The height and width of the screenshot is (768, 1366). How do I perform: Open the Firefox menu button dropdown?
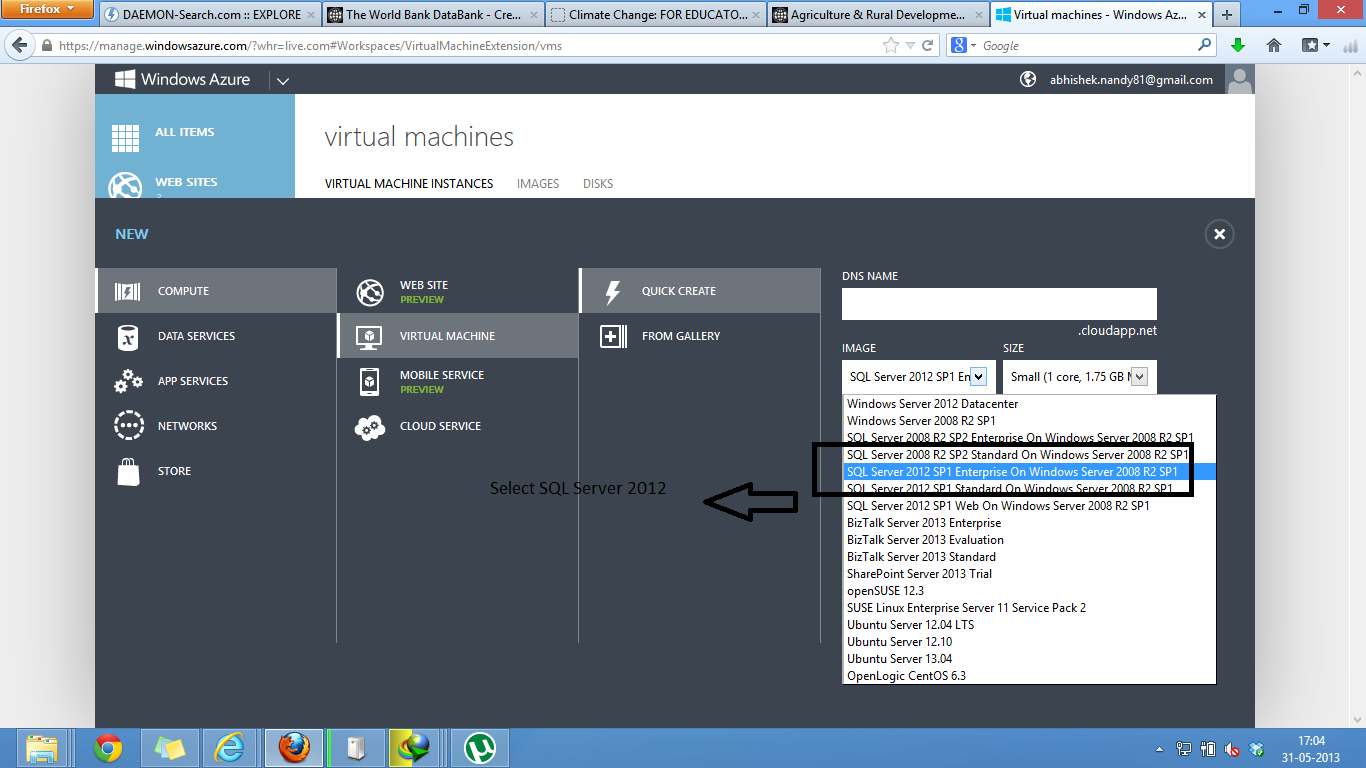click(x=49, y=10)
